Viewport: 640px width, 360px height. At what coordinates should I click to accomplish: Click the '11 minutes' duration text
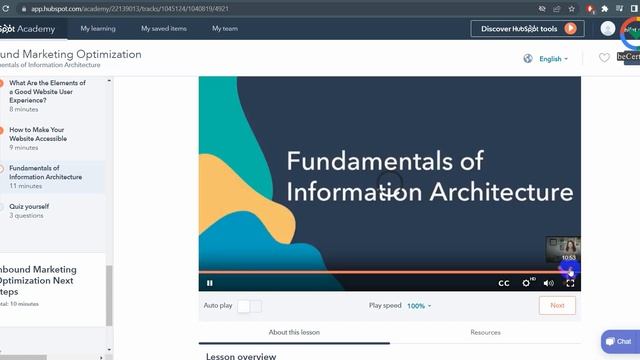(25, 186)
